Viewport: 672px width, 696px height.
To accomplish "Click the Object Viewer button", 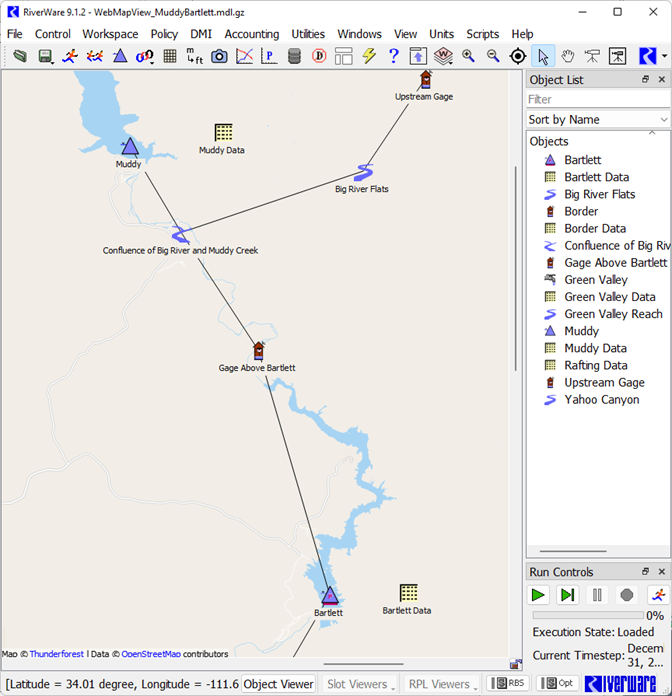I will point(279,684).
